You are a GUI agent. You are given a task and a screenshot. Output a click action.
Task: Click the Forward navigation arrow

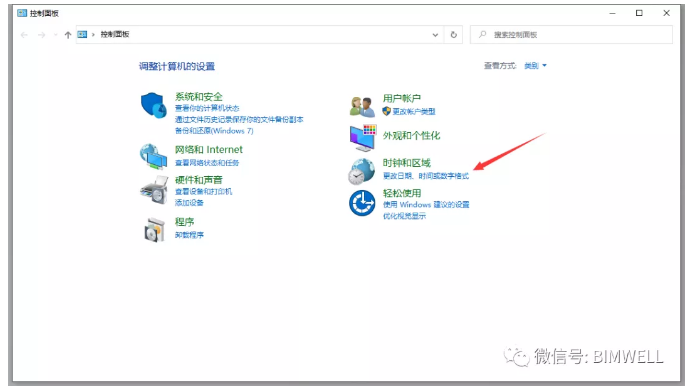[41, 35]
